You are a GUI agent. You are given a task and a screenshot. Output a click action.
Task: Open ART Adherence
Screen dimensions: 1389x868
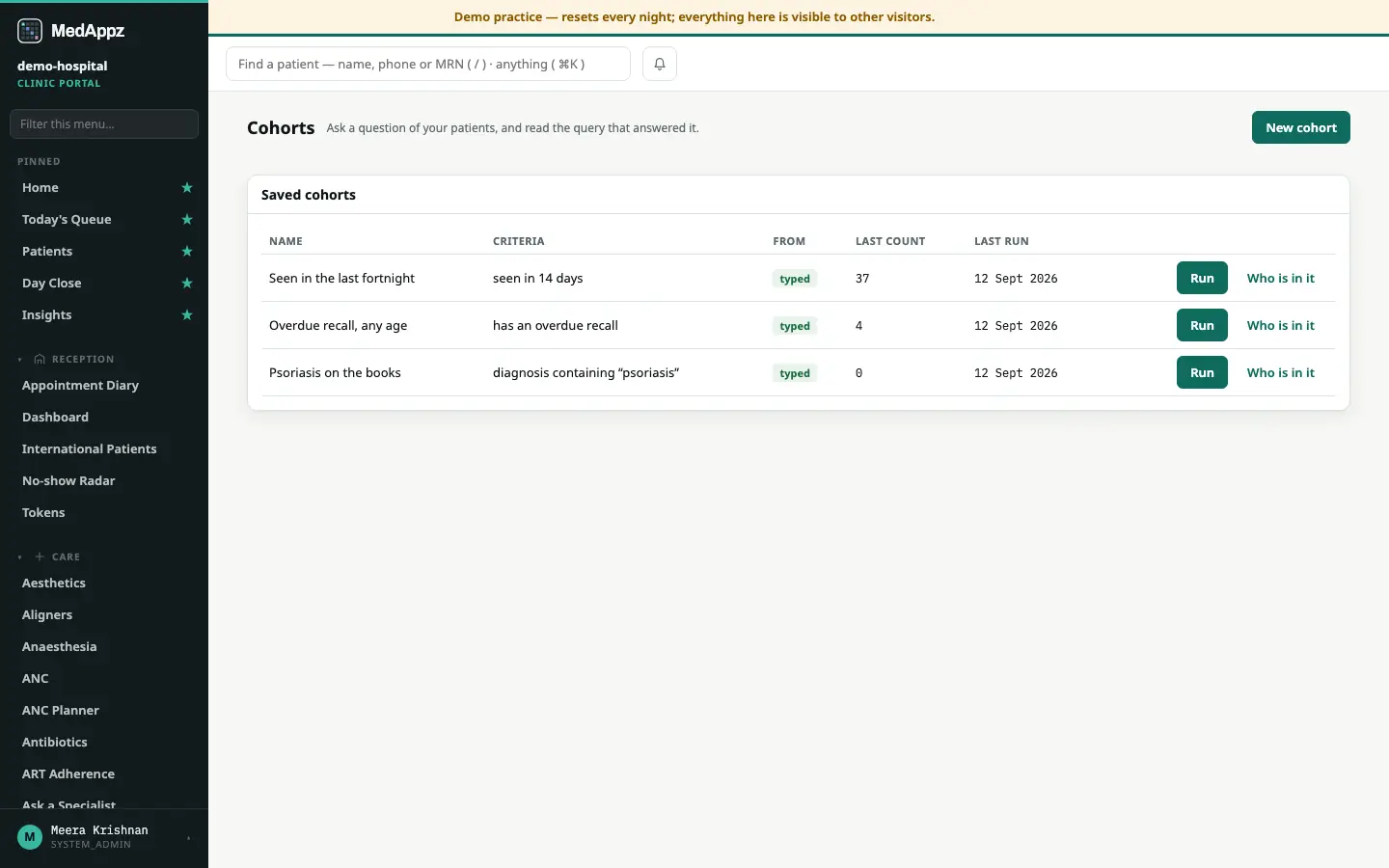[x=68, y=774]
